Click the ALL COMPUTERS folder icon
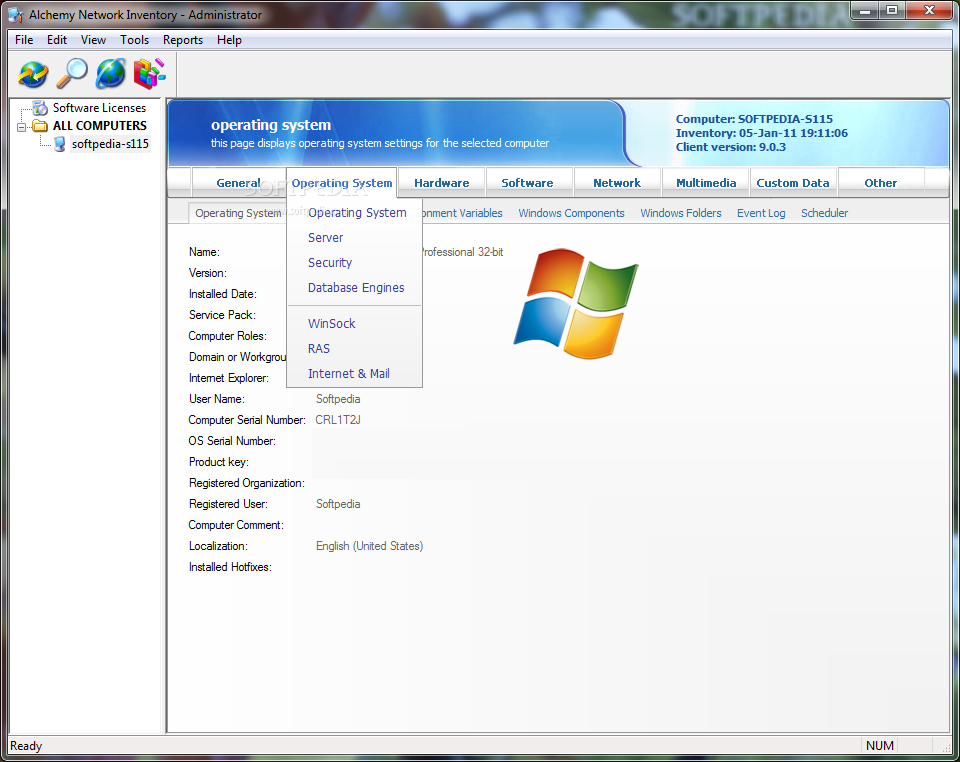 tap(40, 126)
